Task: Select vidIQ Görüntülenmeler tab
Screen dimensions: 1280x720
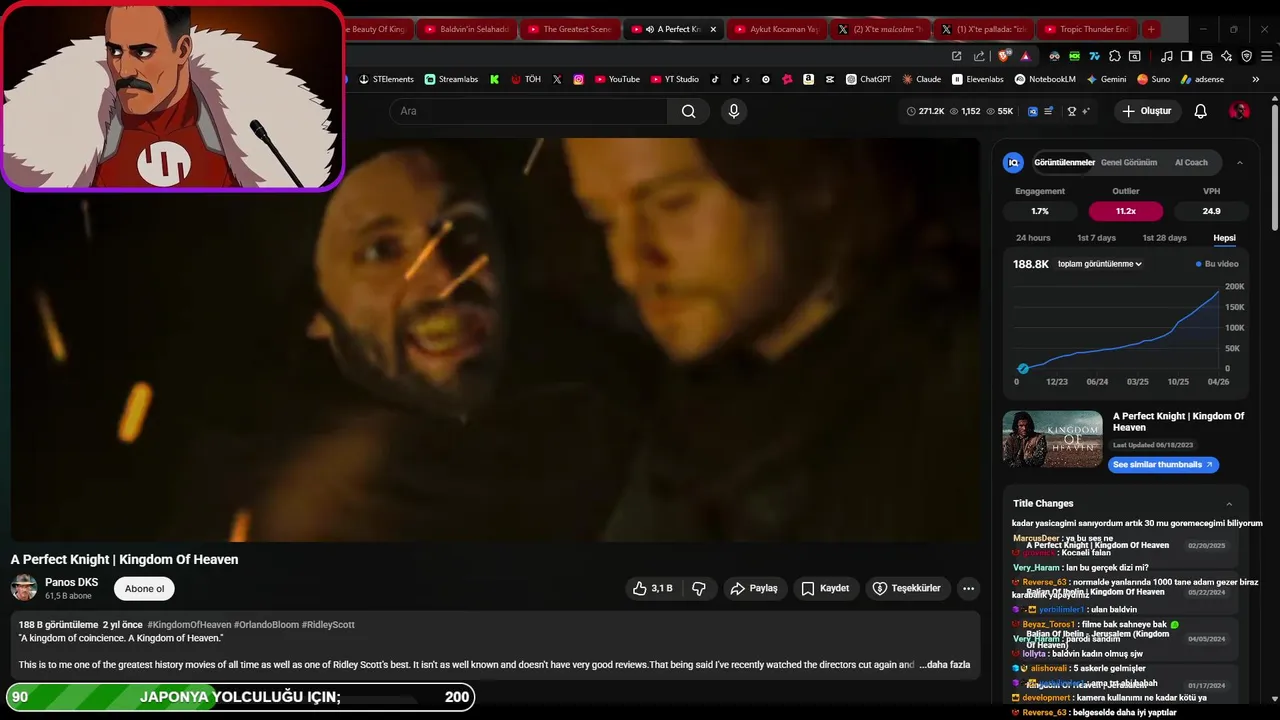Action: tap(1064, 162)
